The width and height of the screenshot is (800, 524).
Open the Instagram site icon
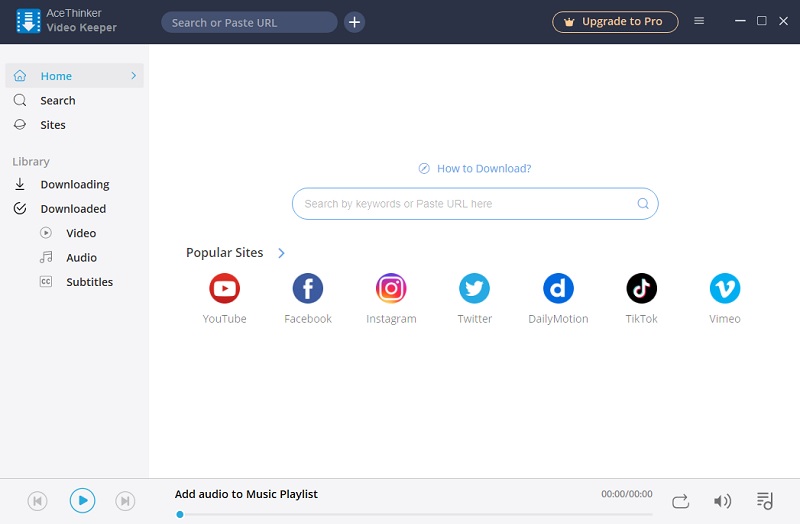tap(391, 289)
